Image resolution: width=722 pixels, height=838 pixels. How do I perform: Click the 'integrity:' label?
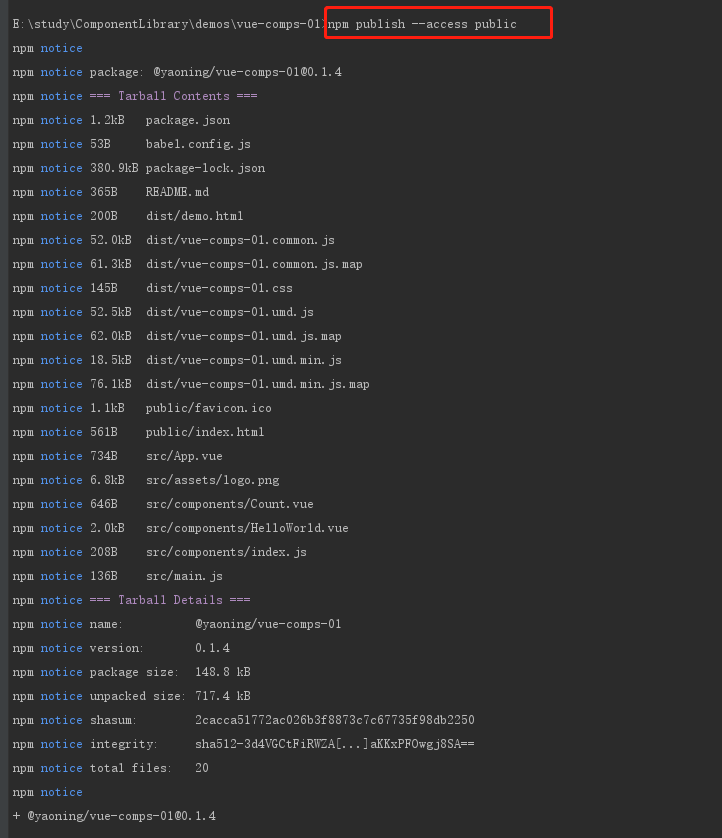pos(123,744)
